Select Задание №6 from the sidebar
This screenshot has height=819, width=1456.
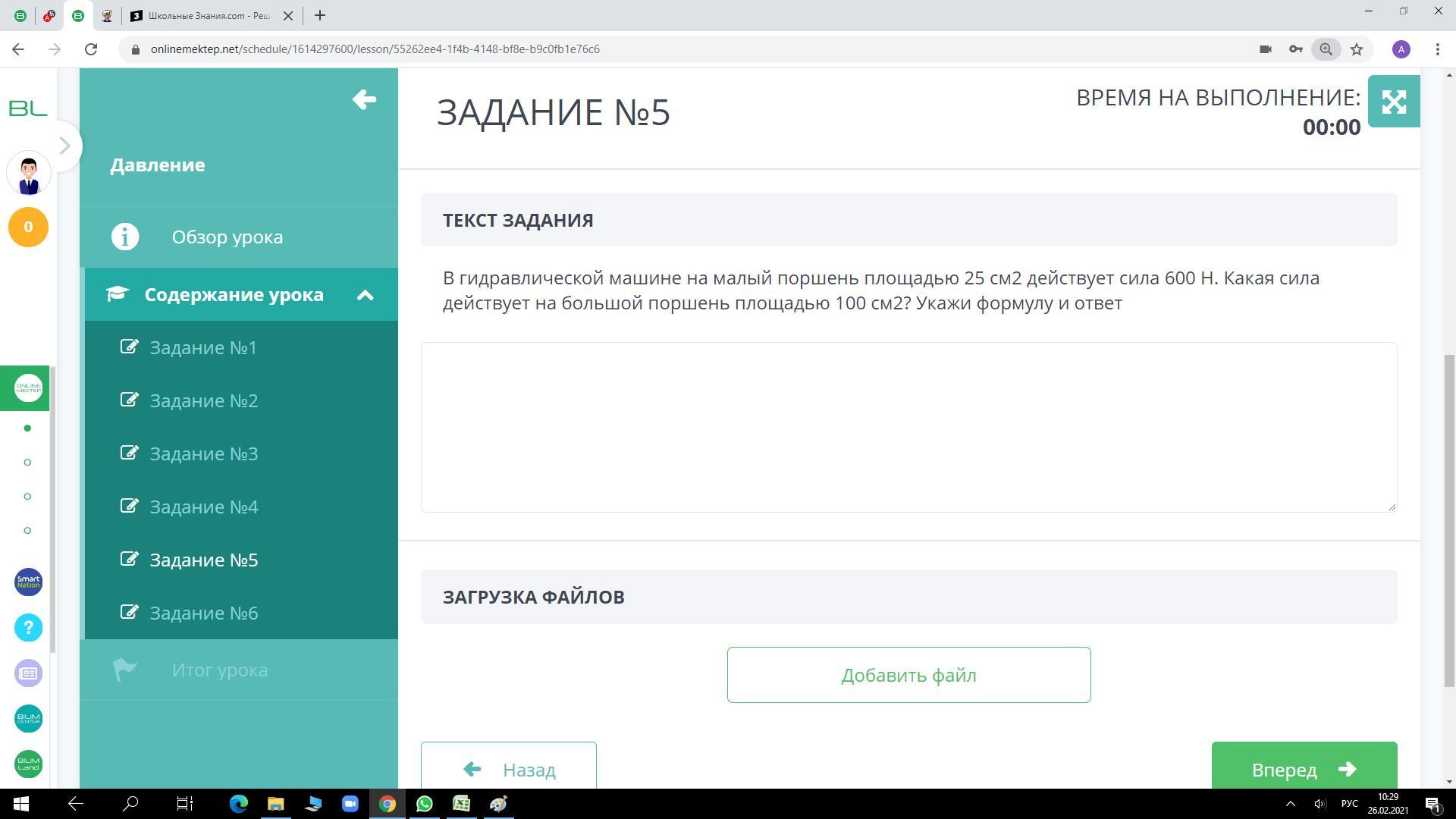click(x=203, y=613)
